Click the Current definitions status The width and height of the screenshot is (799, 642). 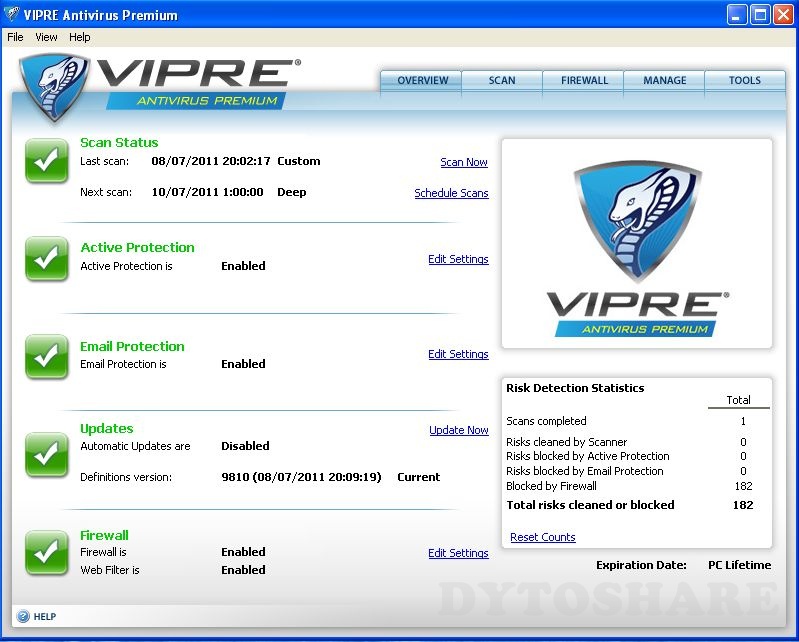pos(418,477)
